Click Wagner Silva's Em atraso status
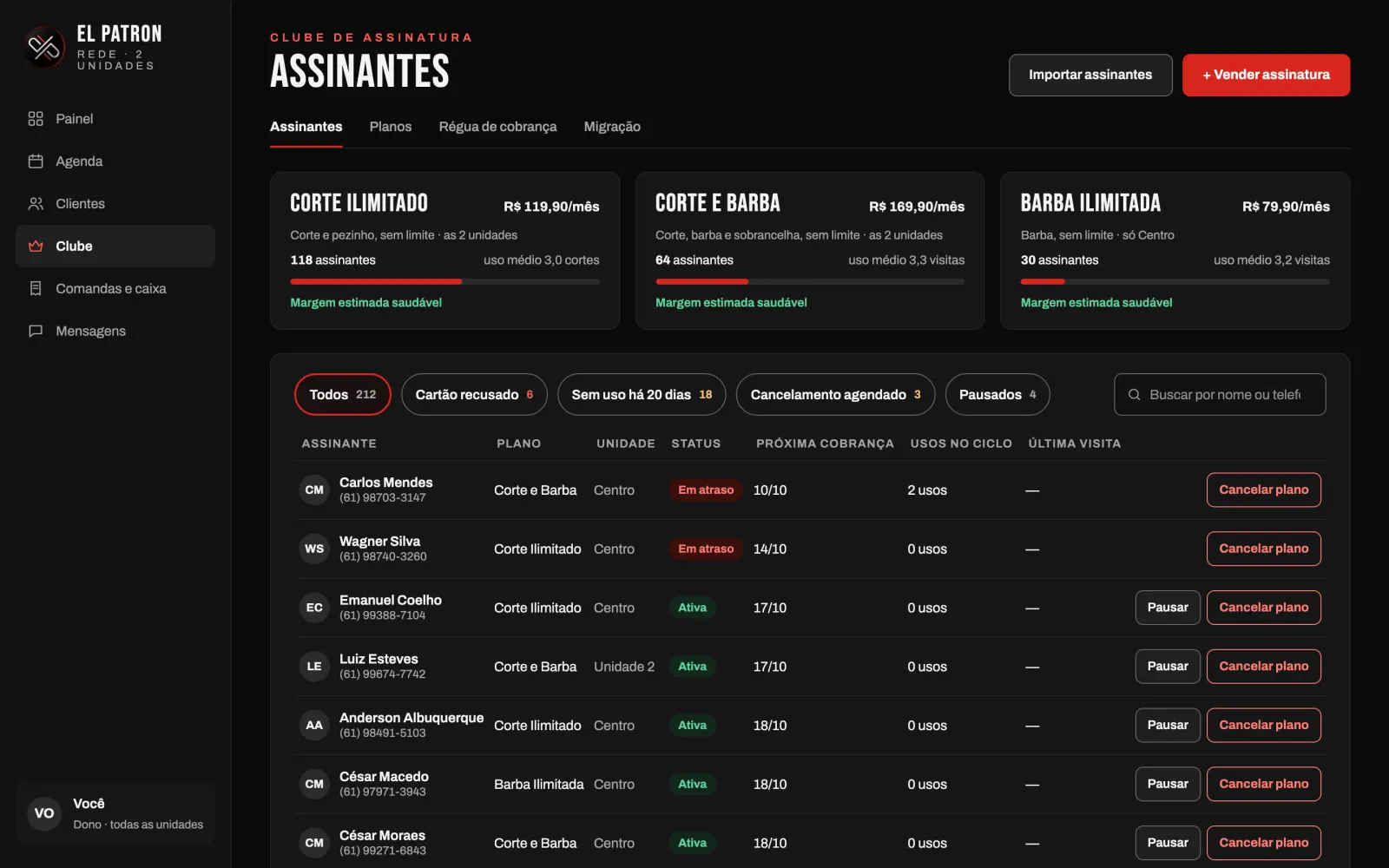Image resolution: width=1389 pixels, height=868 pixels. tap(706, 549)
